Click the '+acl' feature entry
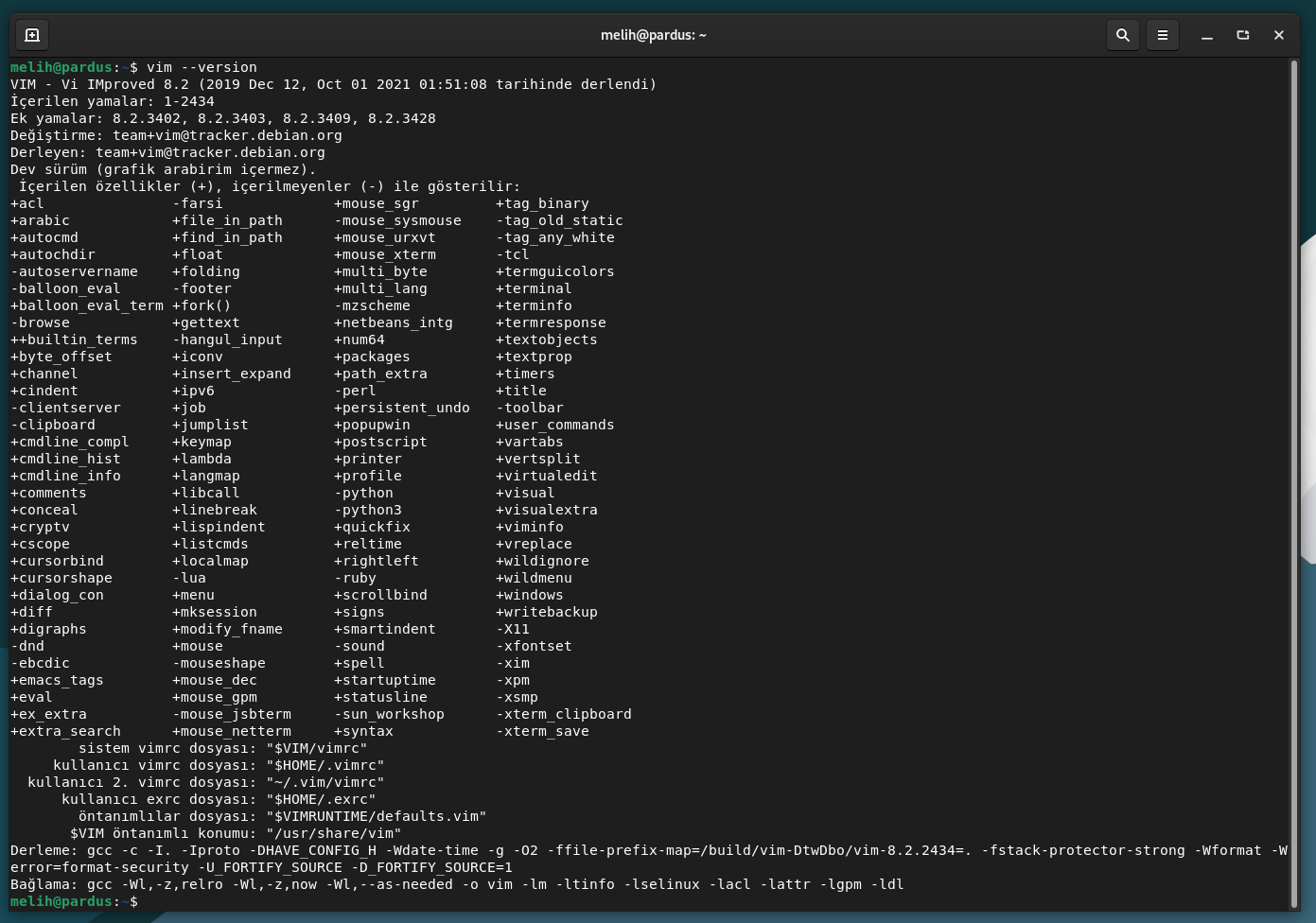The width and height of the screenshot is (1316, 923). tap(27, 203)
